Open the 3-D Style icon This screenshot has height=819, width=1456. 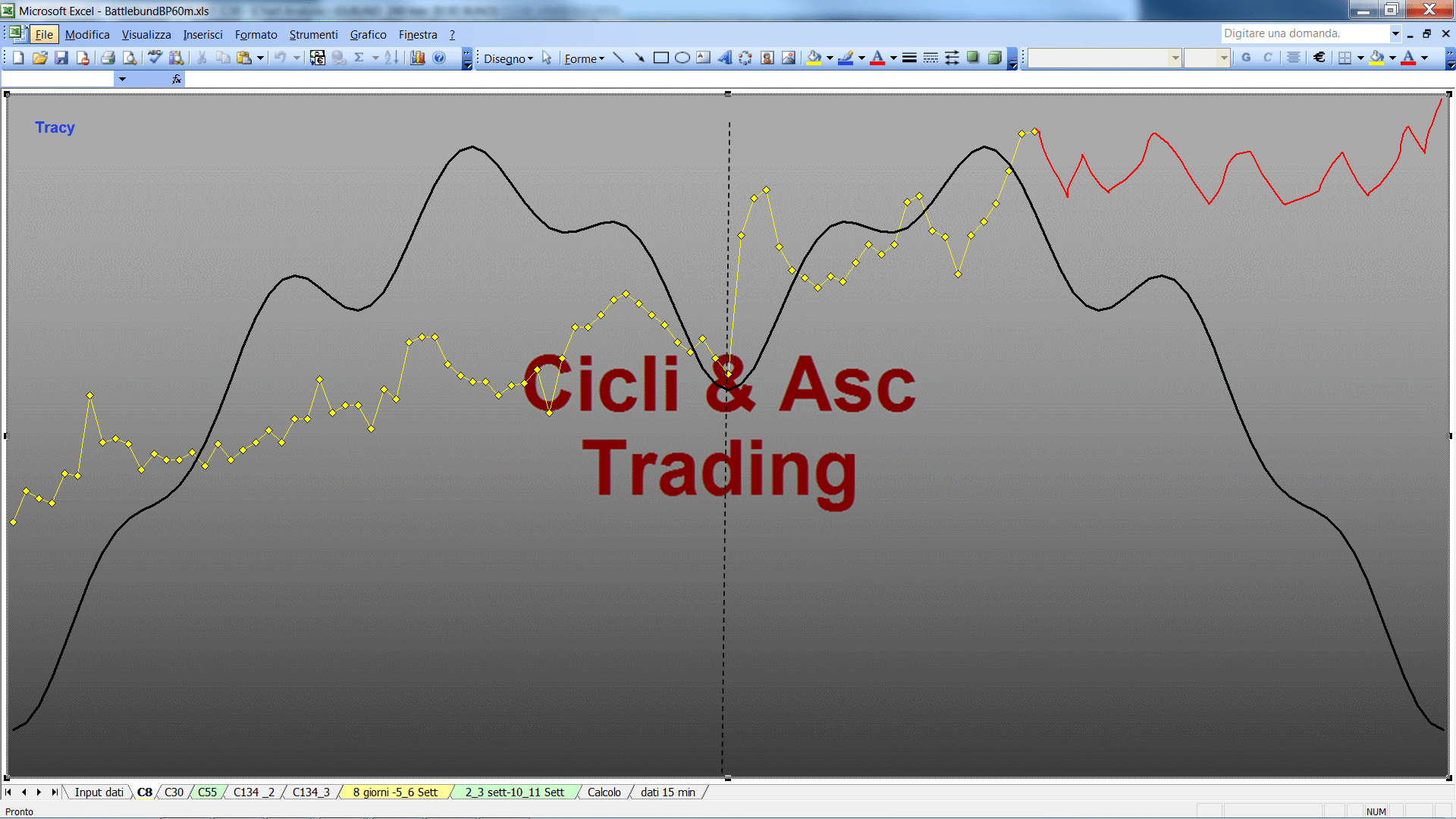tap(994, 58)
